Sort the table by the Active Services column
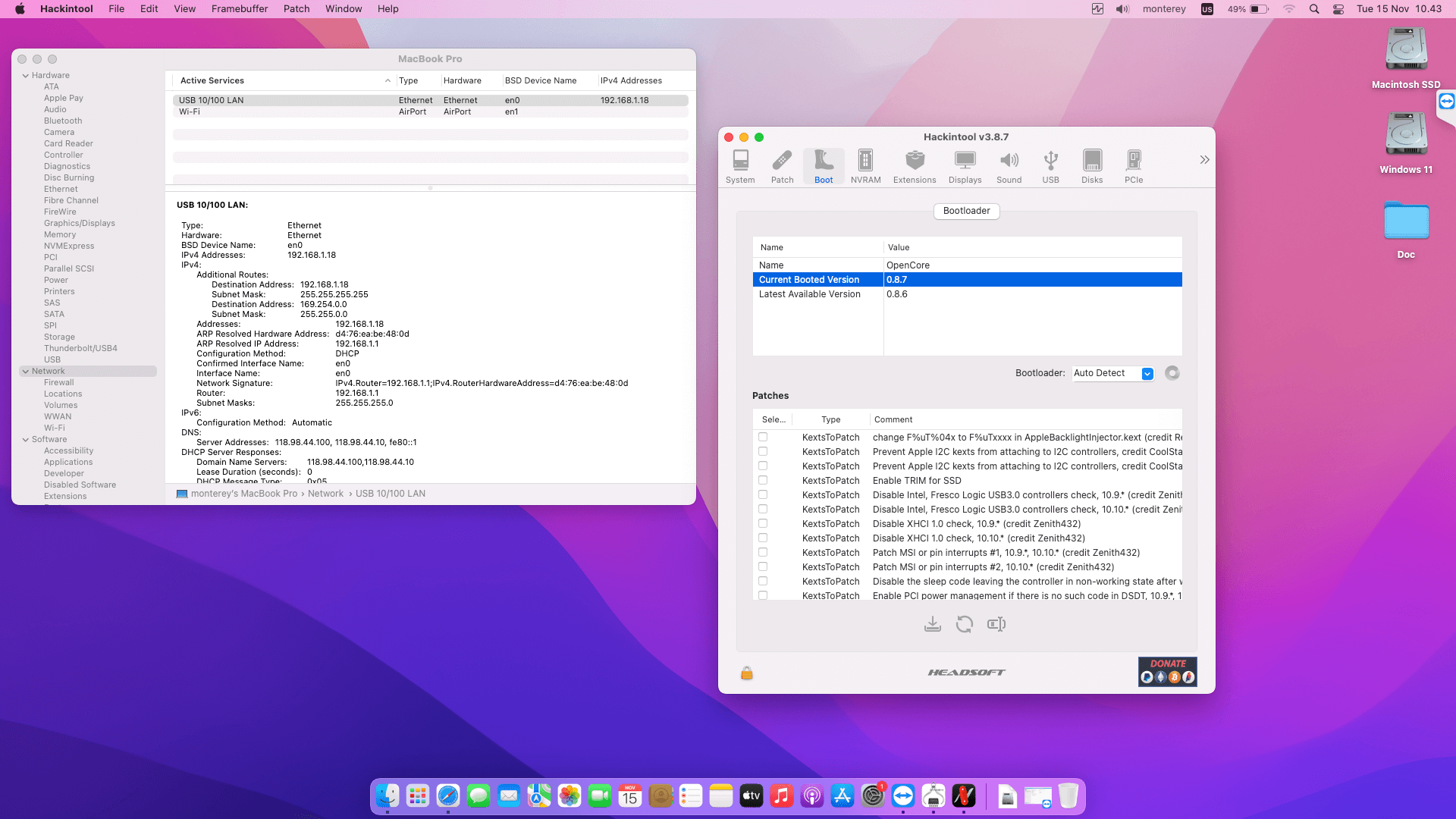This screenshot has width=1456, height=819. [284, 80]
